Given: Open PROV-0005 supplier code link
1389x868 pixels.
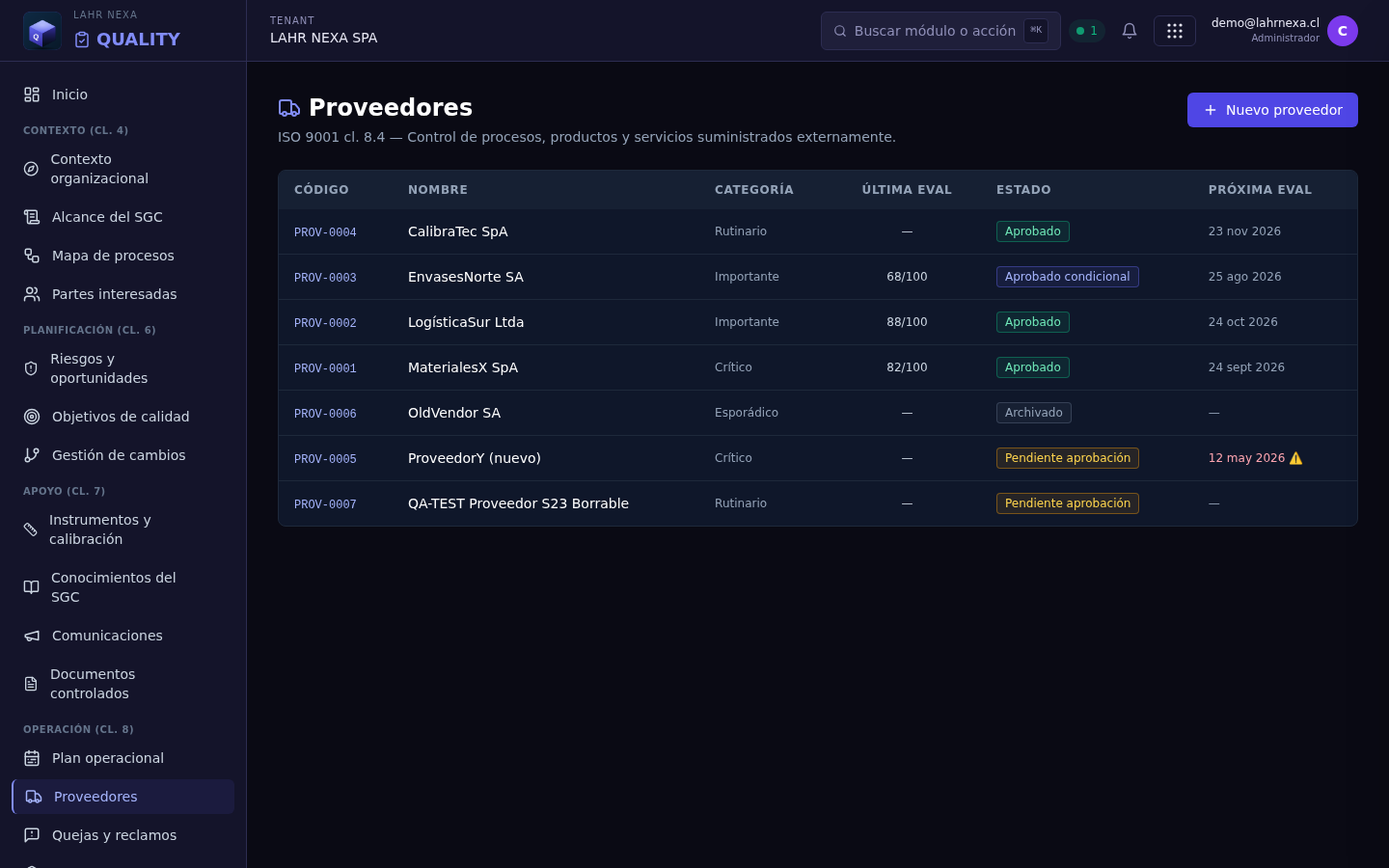Looking at the screenshot, I should pos(325,459).
